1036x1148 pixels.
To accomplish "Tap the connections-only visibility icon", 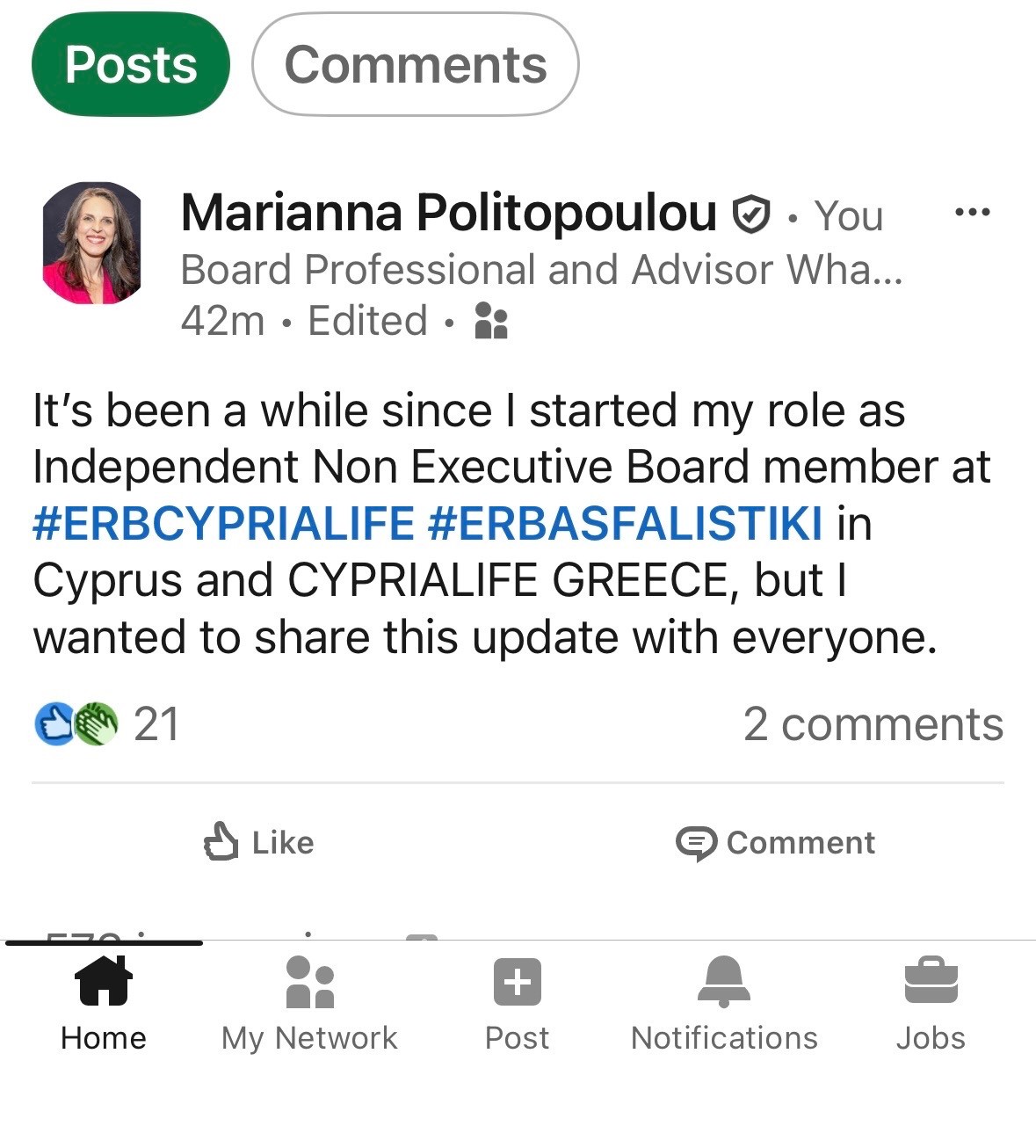I will click(490, 321).
